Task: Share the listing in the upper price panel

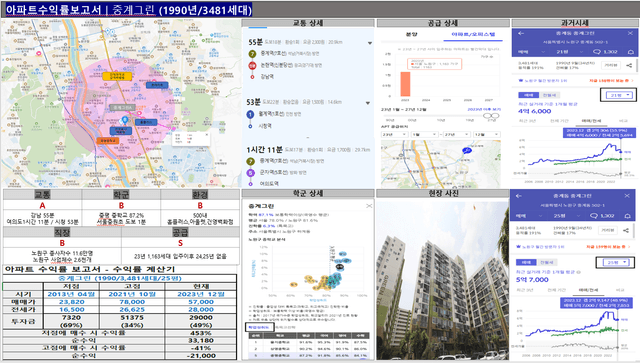Action: [629, 65]
